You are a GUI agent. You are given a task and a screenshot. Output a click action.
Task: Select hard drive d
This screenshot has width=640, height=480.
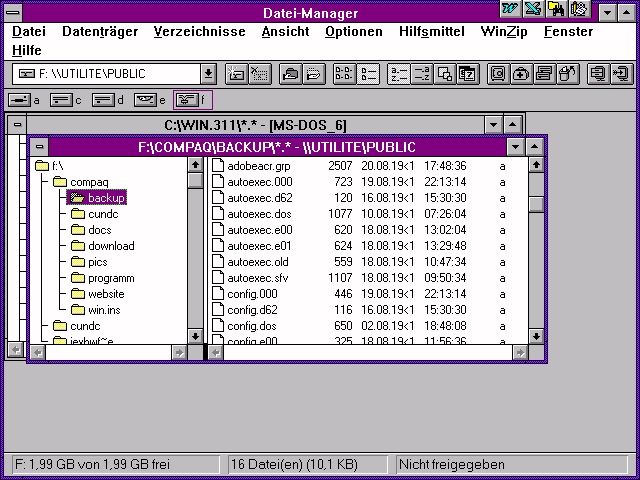pos(108,100)
